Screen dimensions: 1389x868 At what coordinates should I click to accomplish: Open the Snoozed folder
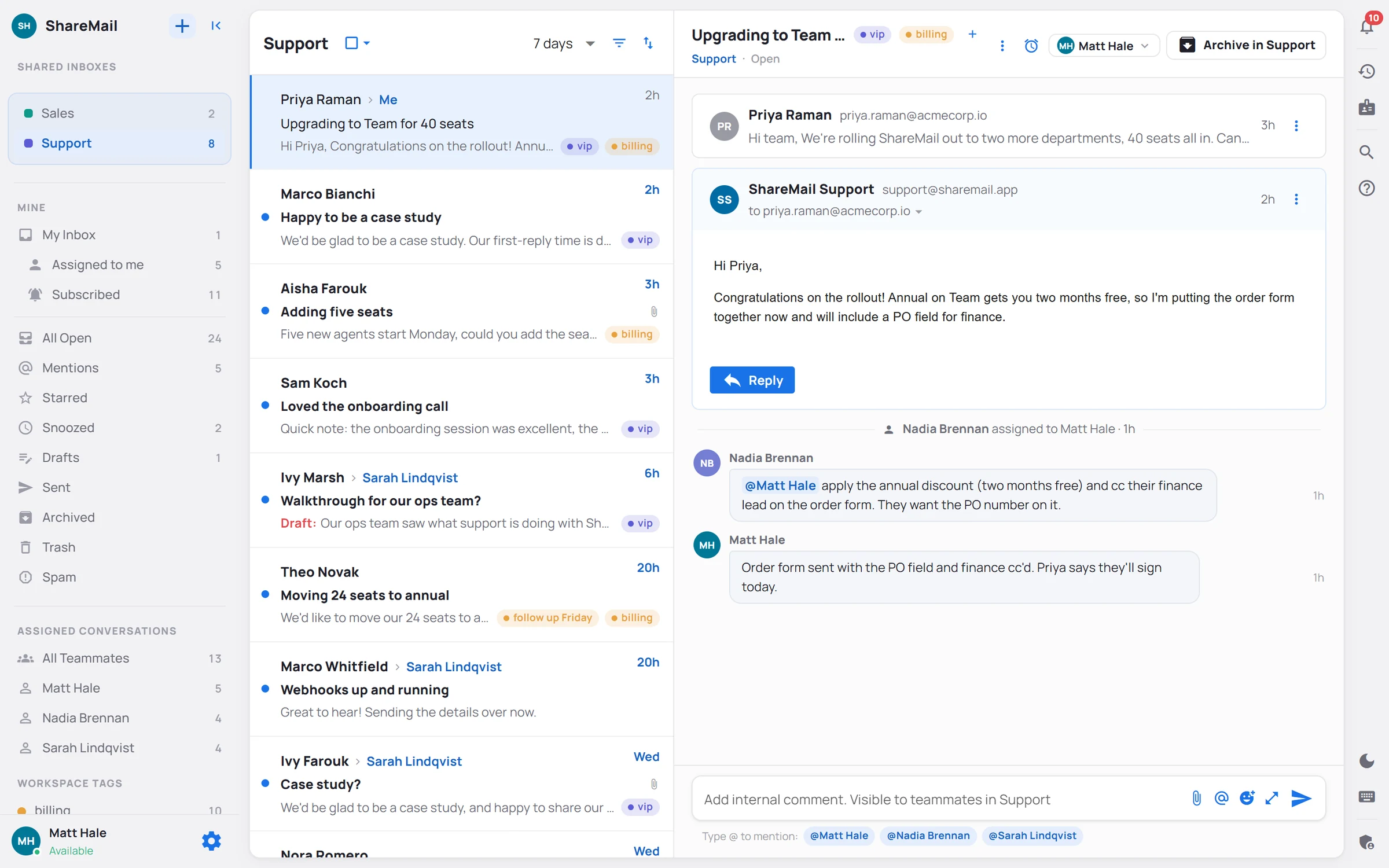point(120,428)
